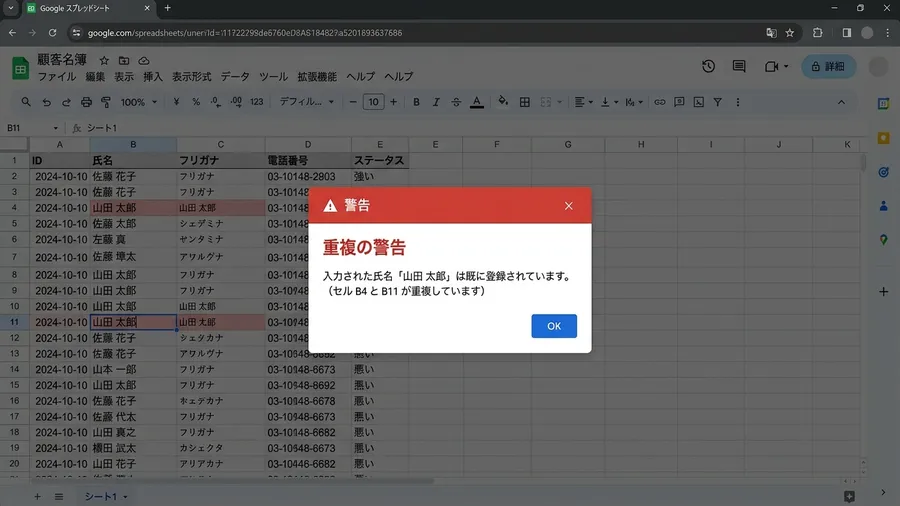900x506 pixels.
Task: Click the merge cells icon
Action: point(546,102)
